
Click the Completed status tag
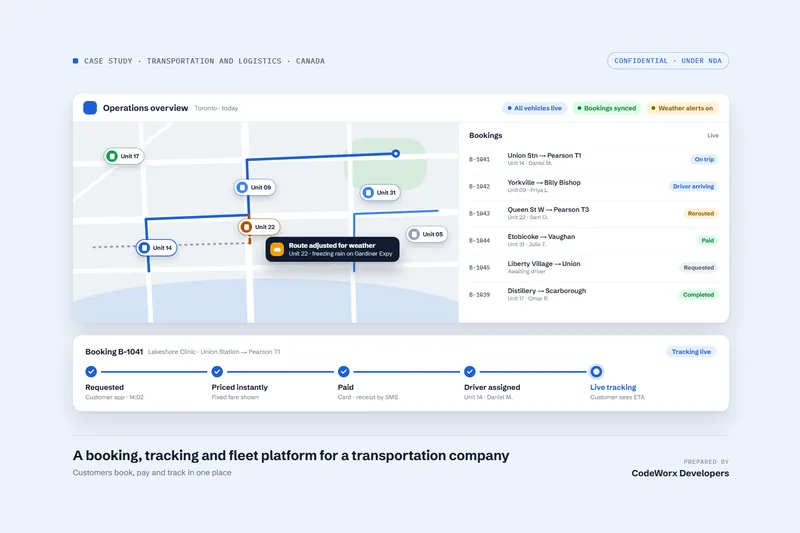pos(698,295)
